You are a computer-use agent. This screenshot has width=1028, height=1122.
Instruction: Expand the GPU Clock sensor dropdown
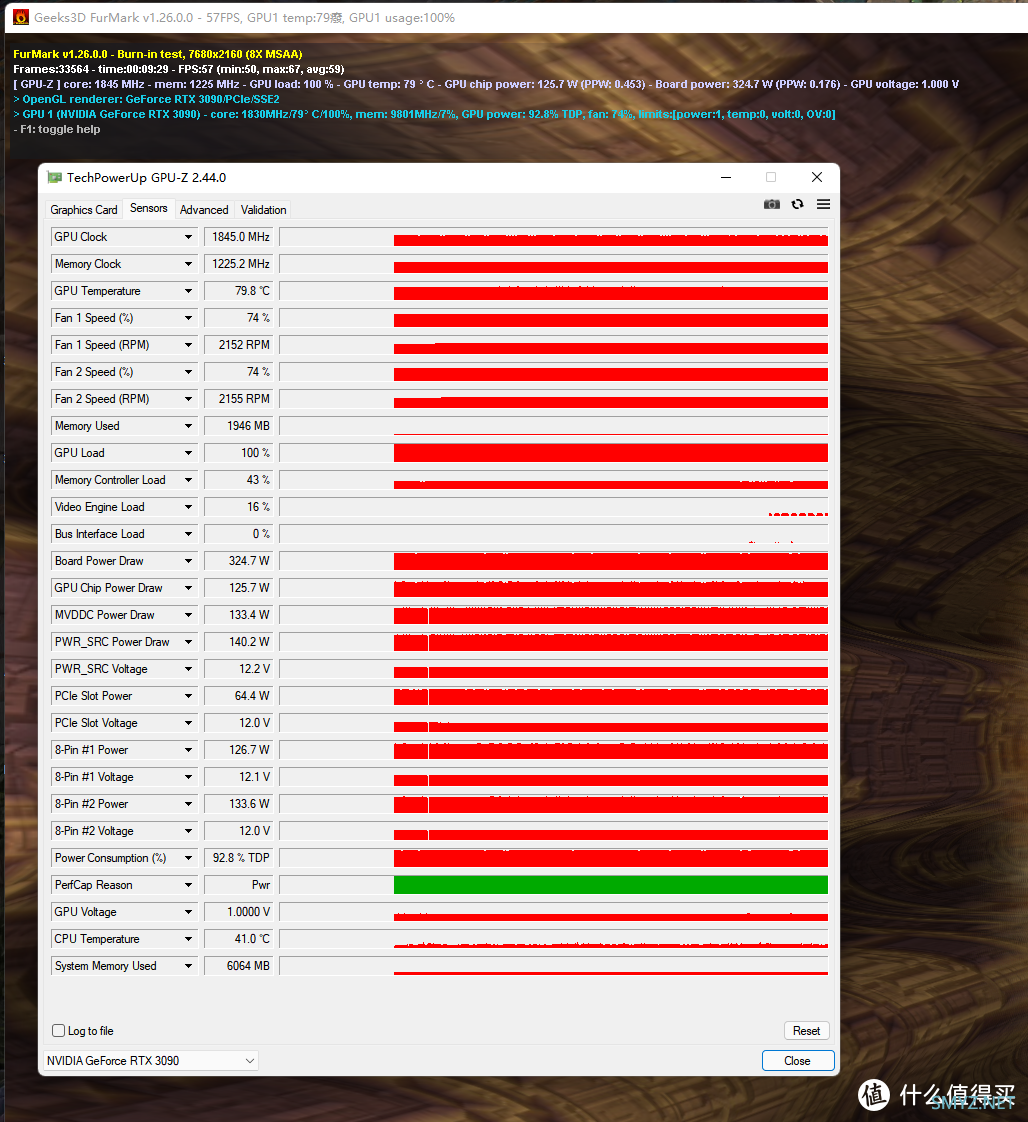(x=188, y=237)
